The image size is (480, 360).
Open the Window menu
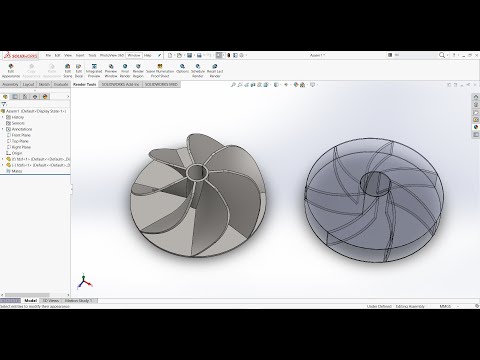click(x=134, y=55)
